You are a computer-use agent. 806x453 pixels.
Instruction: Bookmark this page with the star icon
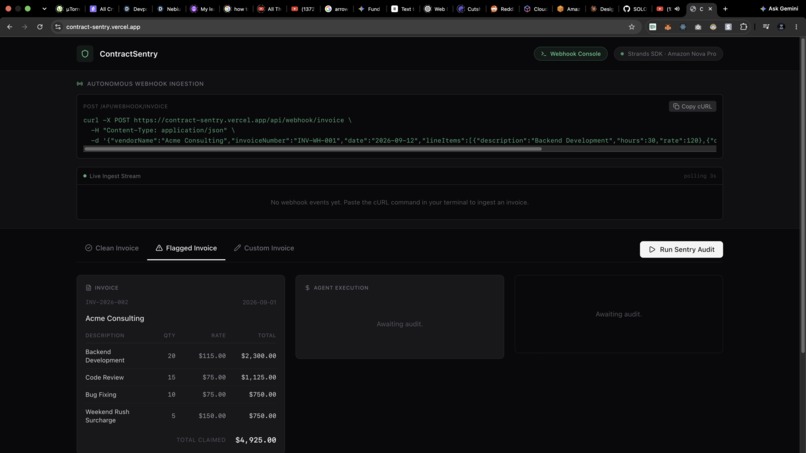(632, 27)
